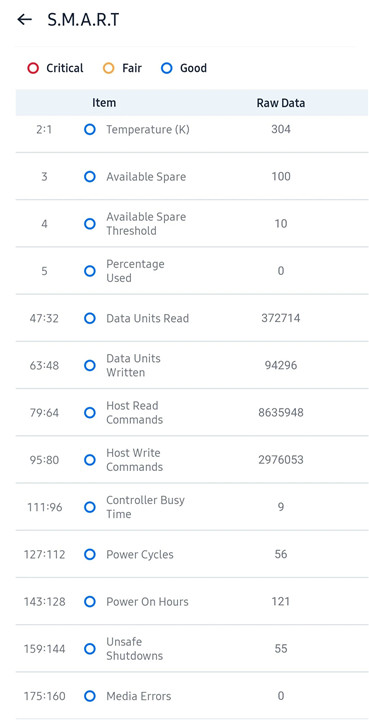Click the Media Errors status circle
The width and height of the screenshot is (369, 720).
90,696
